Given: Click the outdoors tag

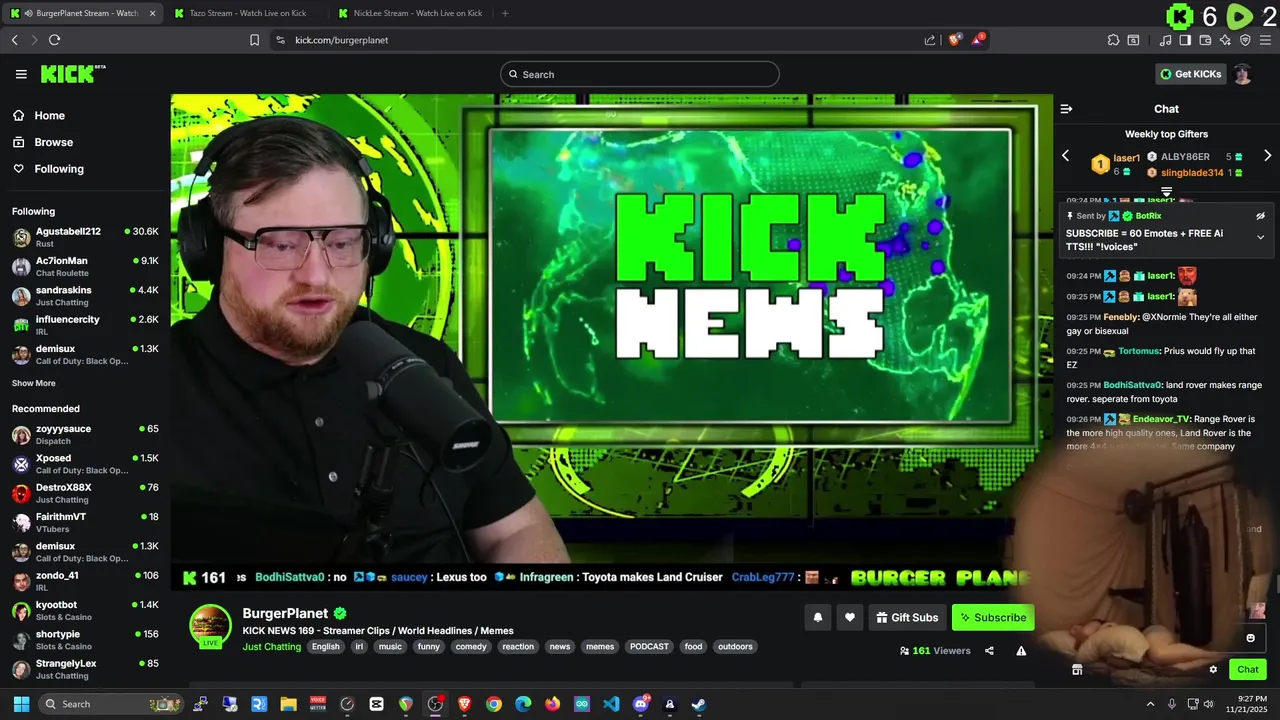Looking at the screenshot, I should click(x=735, y=647).
